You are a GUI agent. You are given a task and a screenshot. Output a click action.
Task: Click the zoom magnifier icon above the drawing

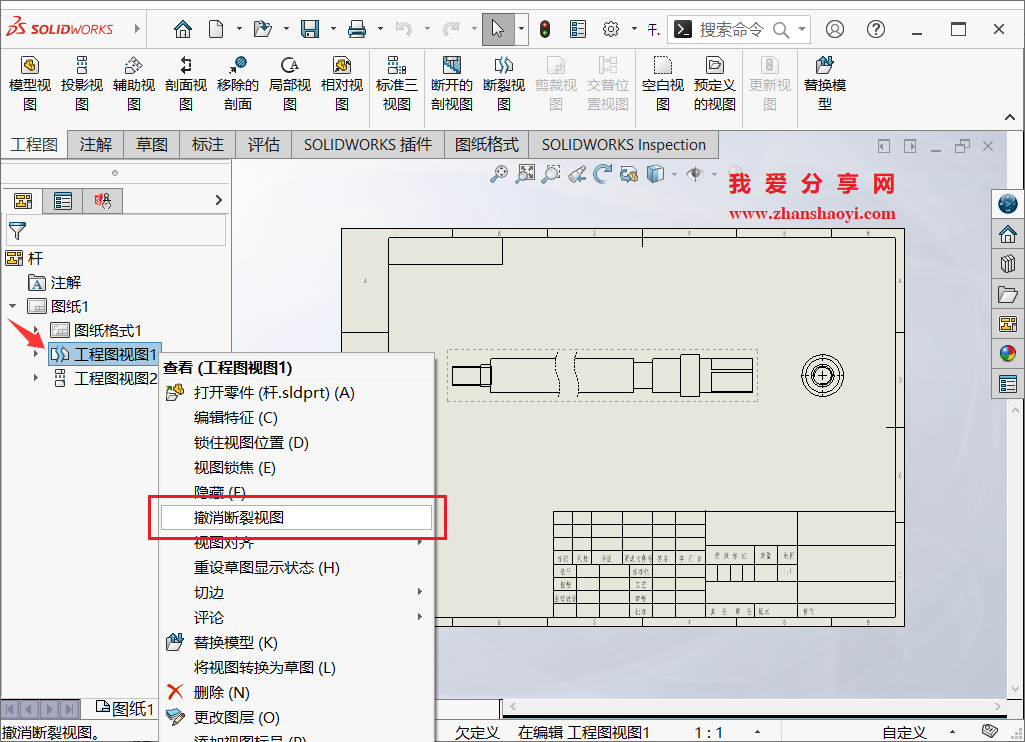(x=497, y=173)
